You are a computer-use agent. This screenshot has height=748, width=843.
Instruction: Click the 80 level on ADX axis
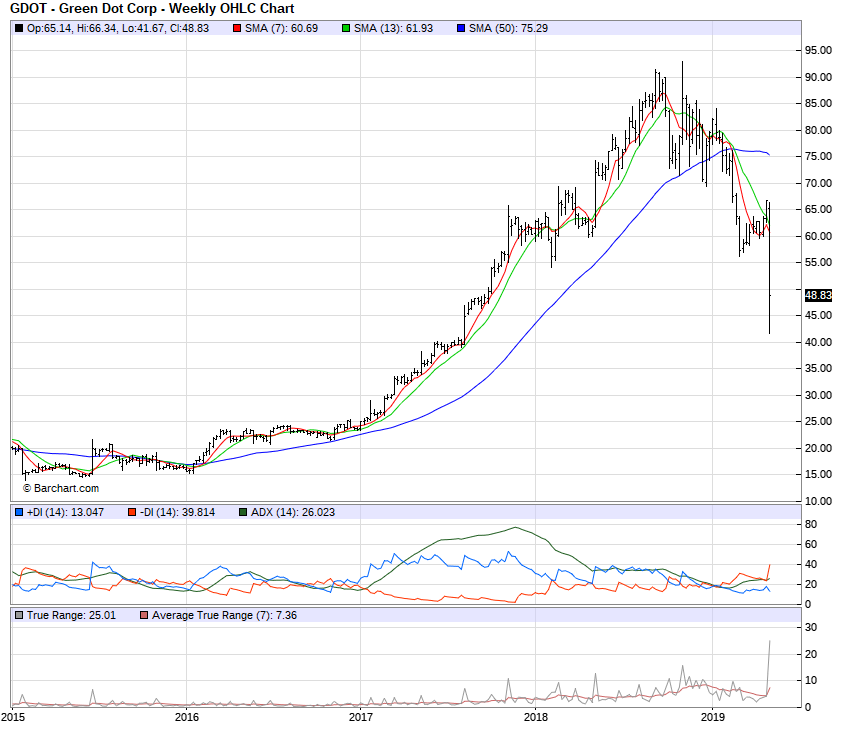point(811,524)
